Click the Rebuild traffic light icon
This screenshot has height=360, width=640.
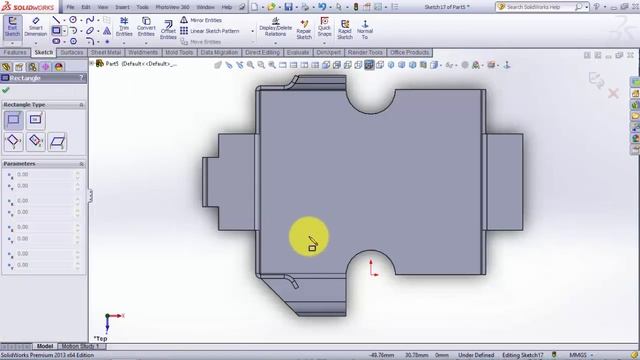coord(356,7)
